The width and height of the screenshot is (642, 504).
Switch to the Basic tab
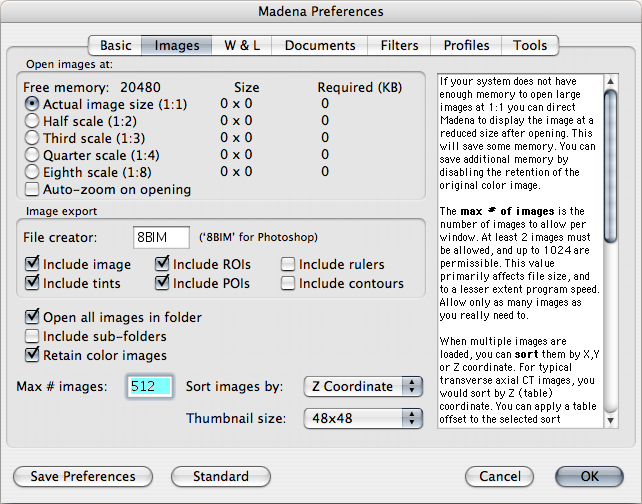pos(115,45)
